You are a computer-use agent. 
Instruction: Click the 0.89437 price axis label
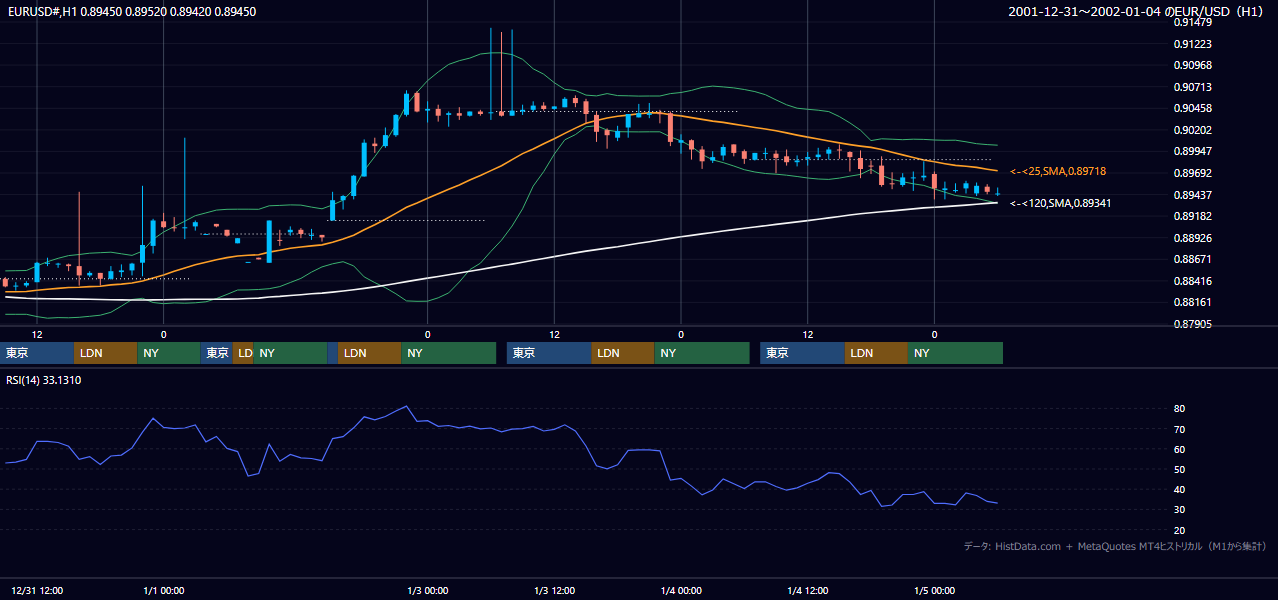tap(1193, 195)
